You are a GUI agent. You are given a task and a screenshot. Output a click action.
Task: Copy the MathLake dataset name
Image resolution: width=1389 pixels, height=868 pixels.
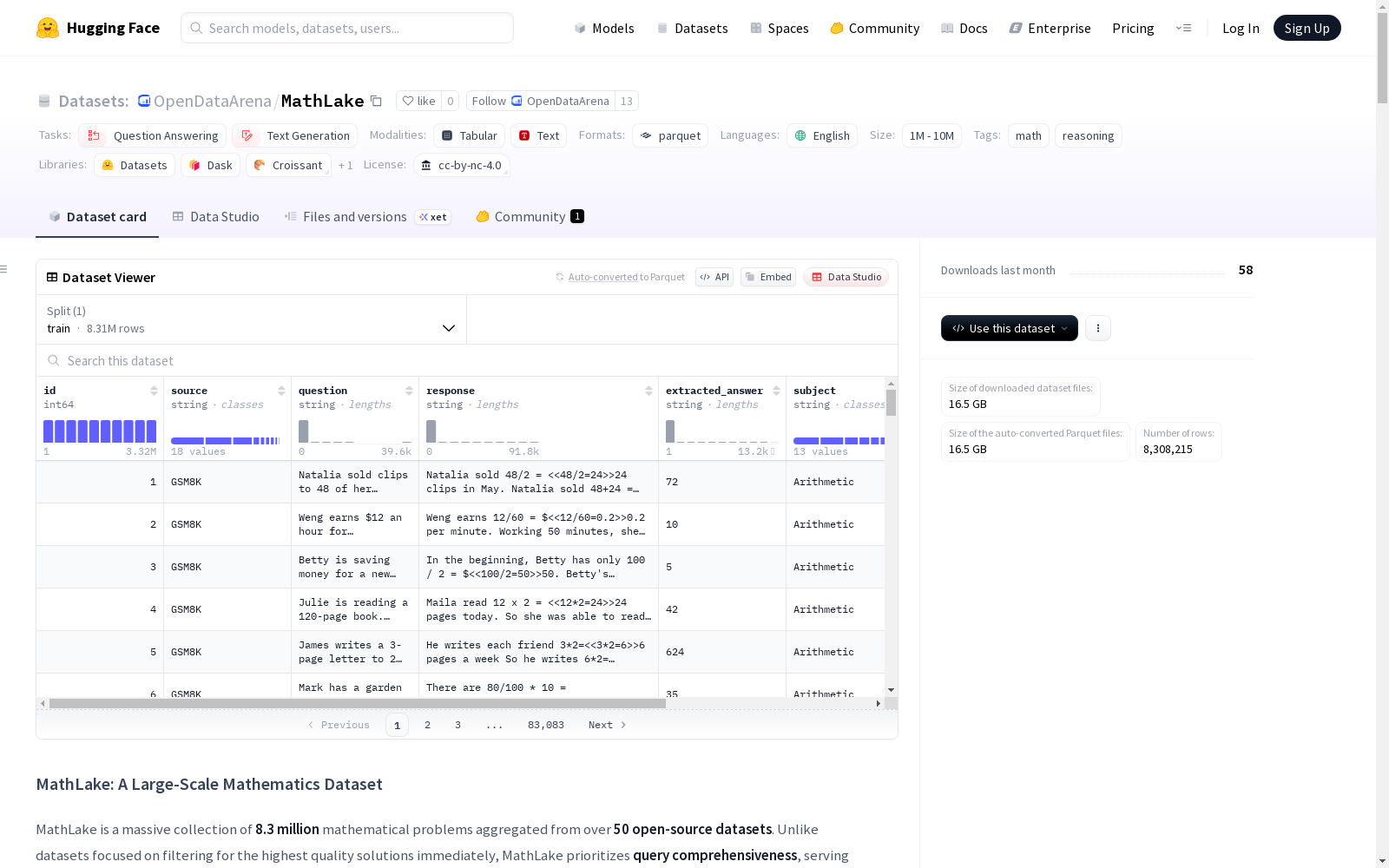[x=376, y=101]
